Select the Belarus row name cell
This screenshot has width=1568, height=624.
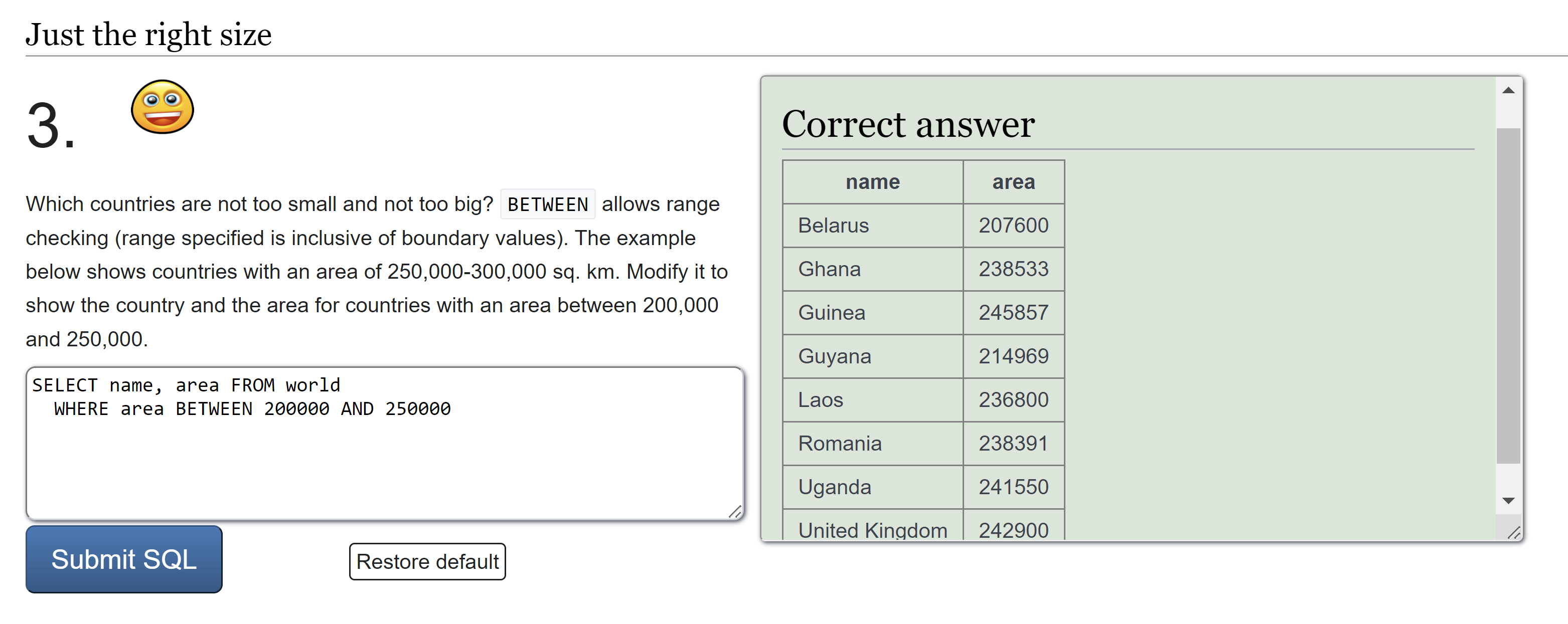point(872,226)
